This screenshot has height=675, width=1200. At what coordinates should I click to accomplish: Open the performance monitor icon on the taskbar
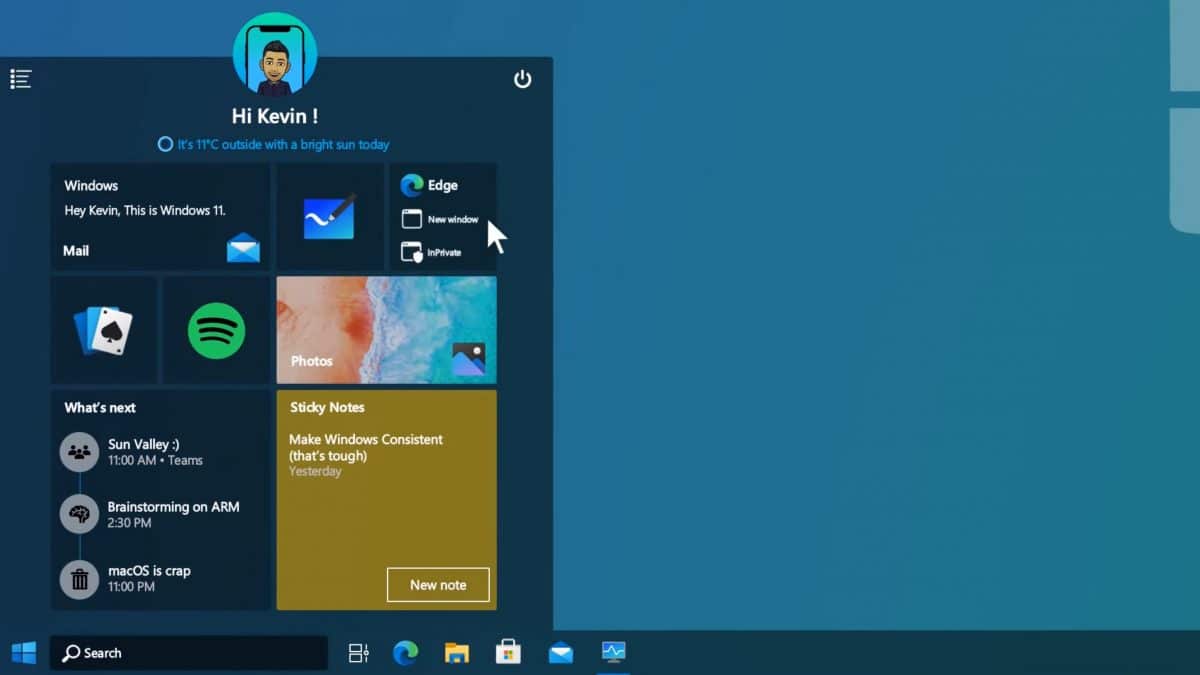coord(612,651)
